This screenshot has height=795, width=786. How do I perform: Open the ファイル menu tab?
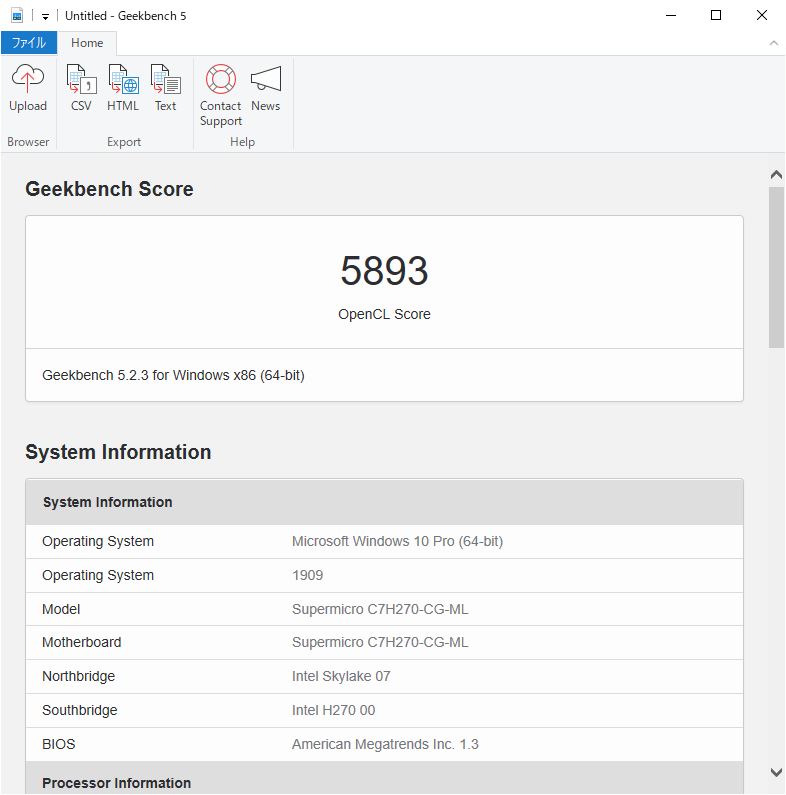coord(29,43)
